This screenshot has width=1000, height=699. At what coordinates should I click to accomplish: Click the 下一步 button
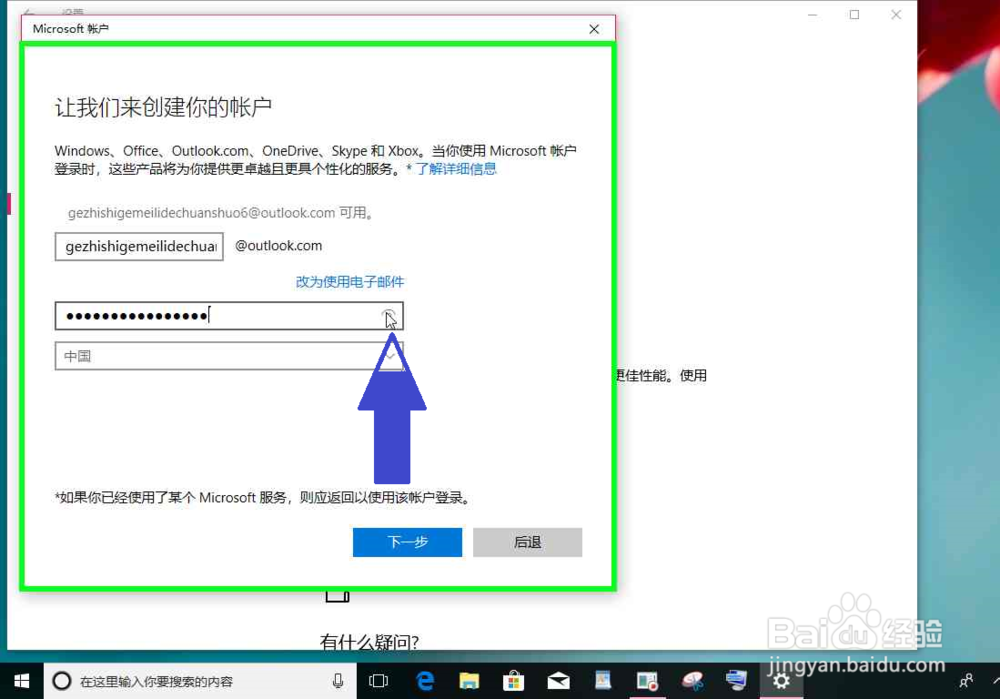pos(407,542)
